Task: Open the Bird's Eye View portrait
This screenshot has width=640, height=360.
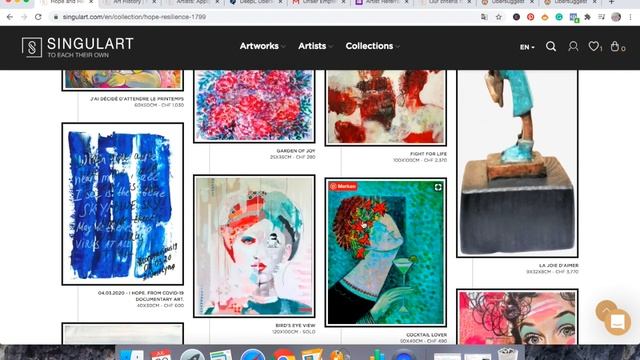Action: click(254, 246)
